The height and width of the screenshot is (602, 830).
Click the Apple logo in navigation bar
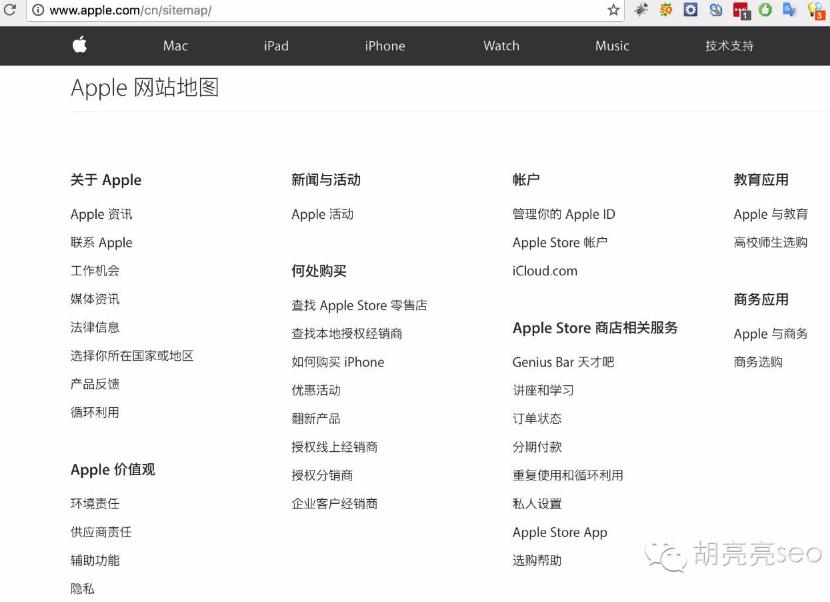point(80,45)
